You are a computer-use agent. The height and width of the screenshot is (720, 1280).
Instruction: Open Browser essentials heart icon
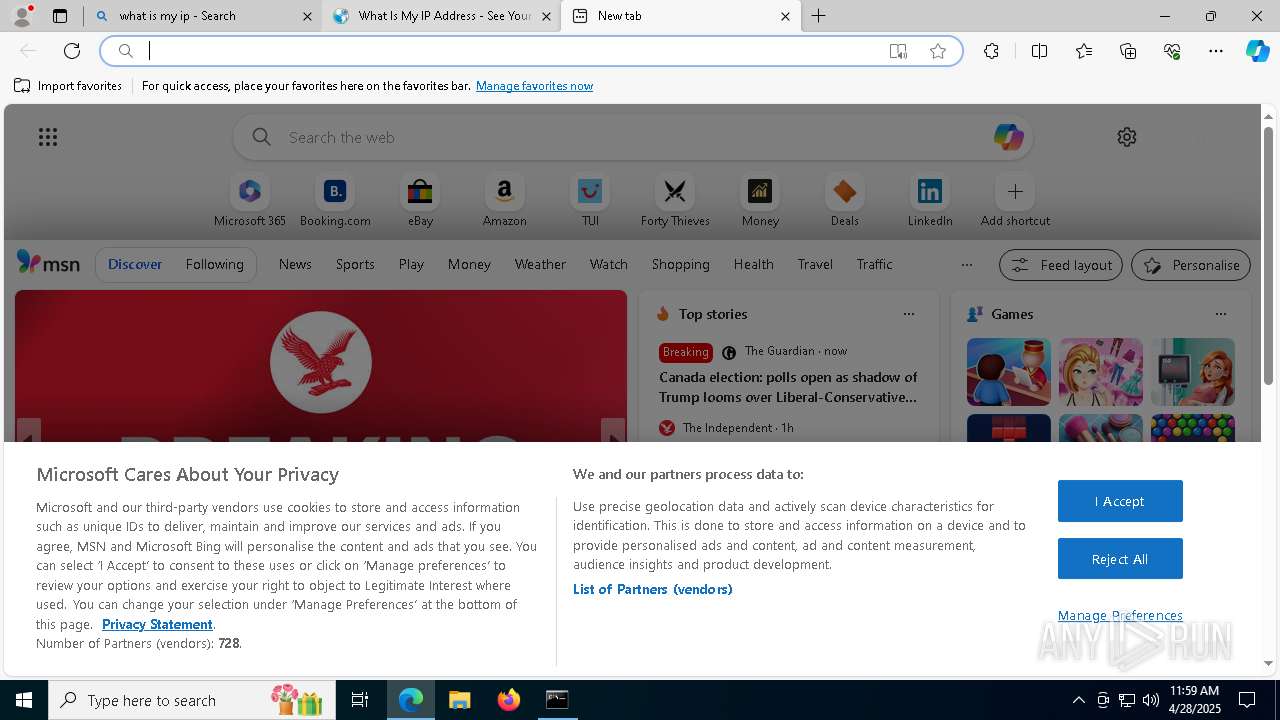pos(1172,51)
